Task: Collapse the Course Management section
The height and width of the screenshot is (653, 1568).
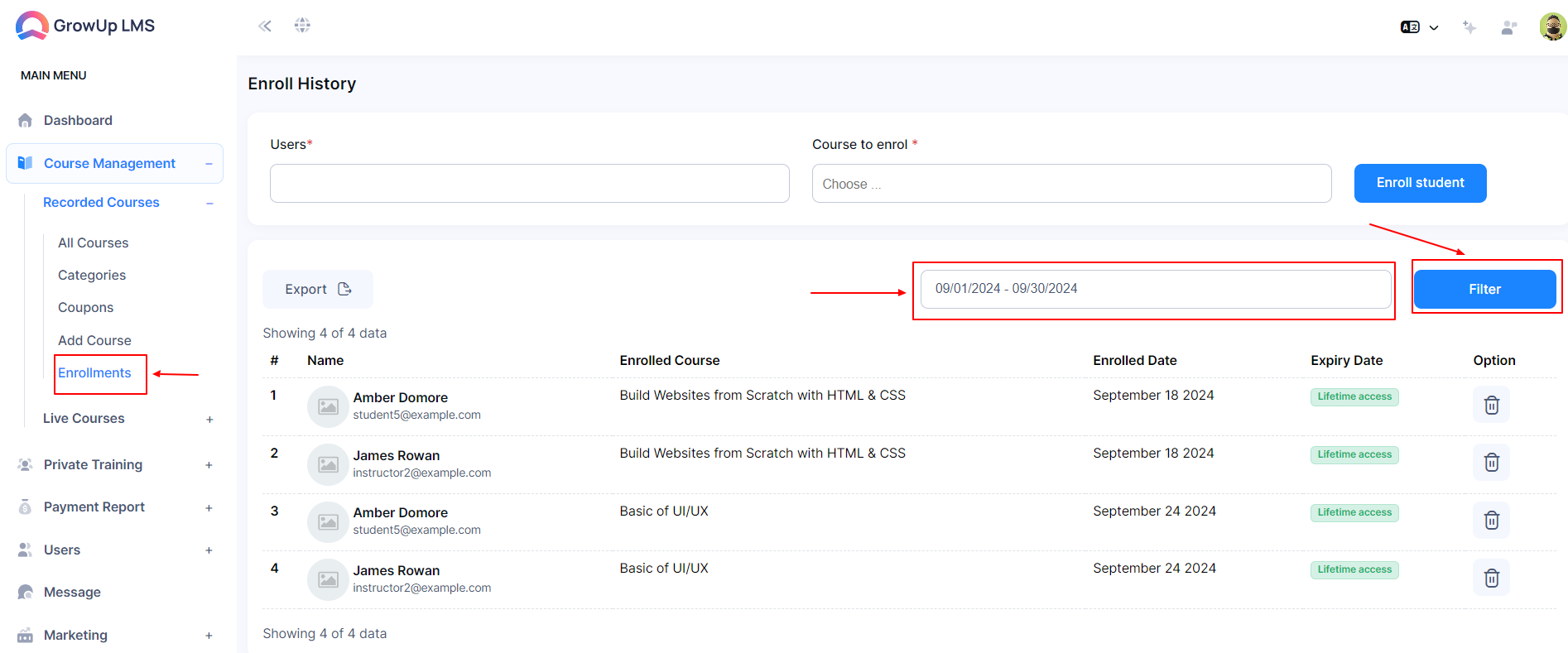Action: click(209, 164)
